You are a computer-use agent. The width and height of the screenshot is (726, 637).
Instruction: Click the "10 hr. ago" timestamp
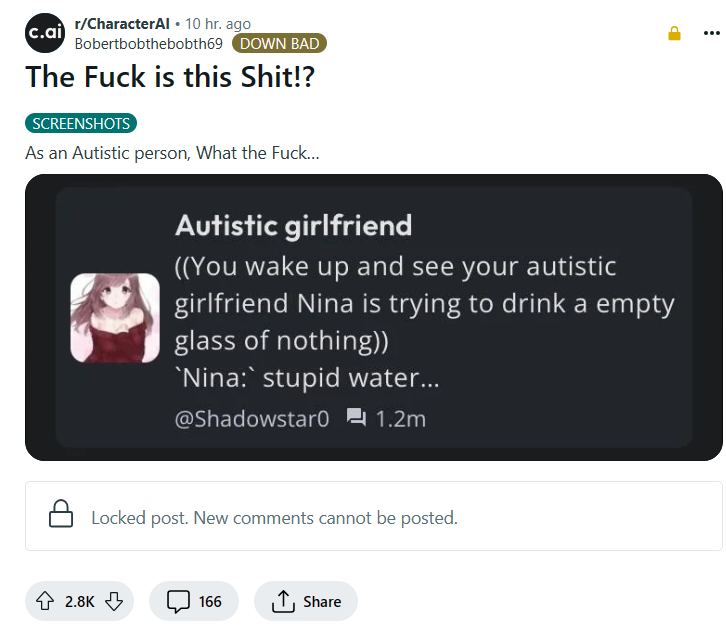click(x=218, y=24)
